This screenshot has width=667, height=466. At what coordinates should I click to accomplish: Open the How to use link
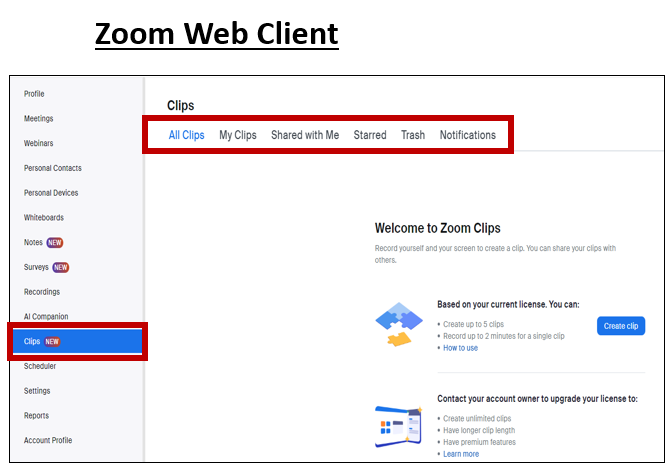click(x=460, y=348)
